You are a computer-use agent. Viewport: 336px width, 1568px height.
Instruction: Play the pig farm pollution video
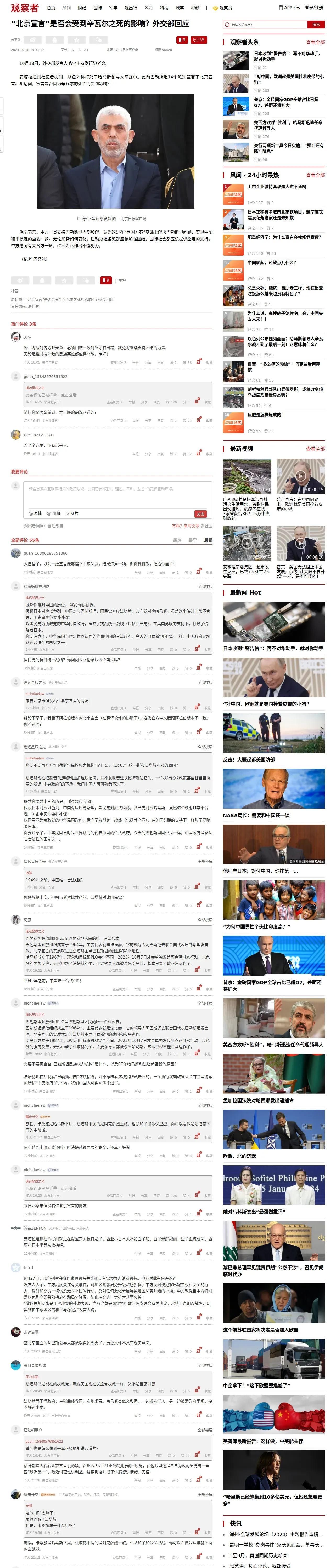point(247,475)
